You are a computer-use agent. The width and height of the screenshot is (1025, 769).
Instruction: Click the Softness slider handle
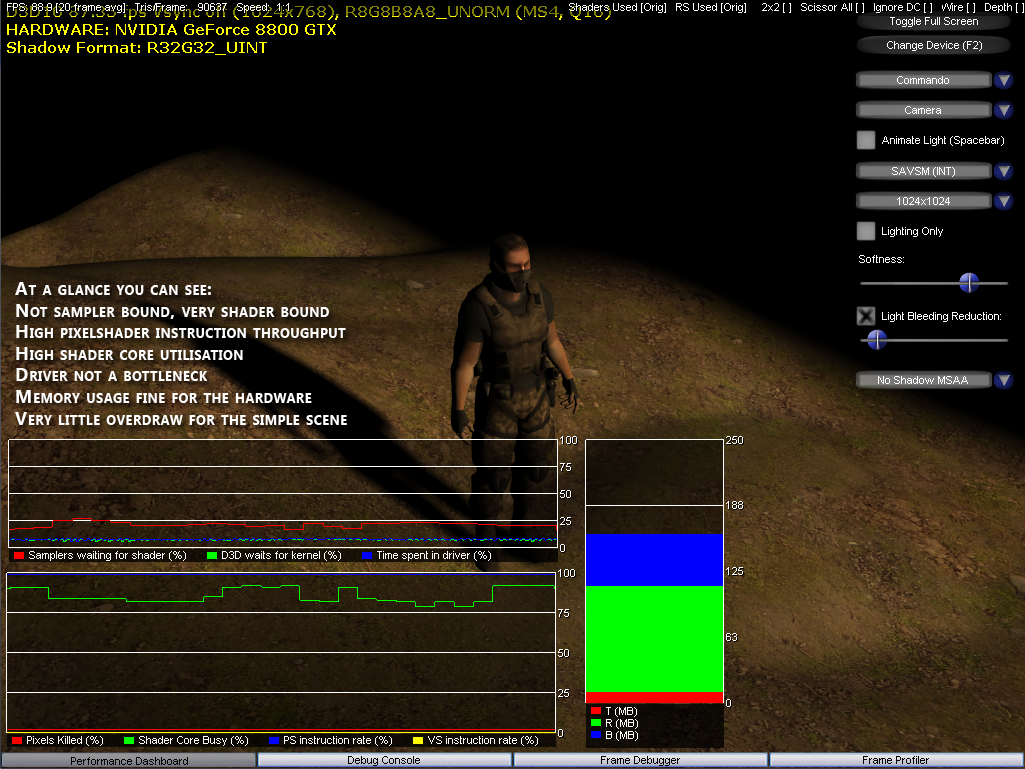pos(969,282)
